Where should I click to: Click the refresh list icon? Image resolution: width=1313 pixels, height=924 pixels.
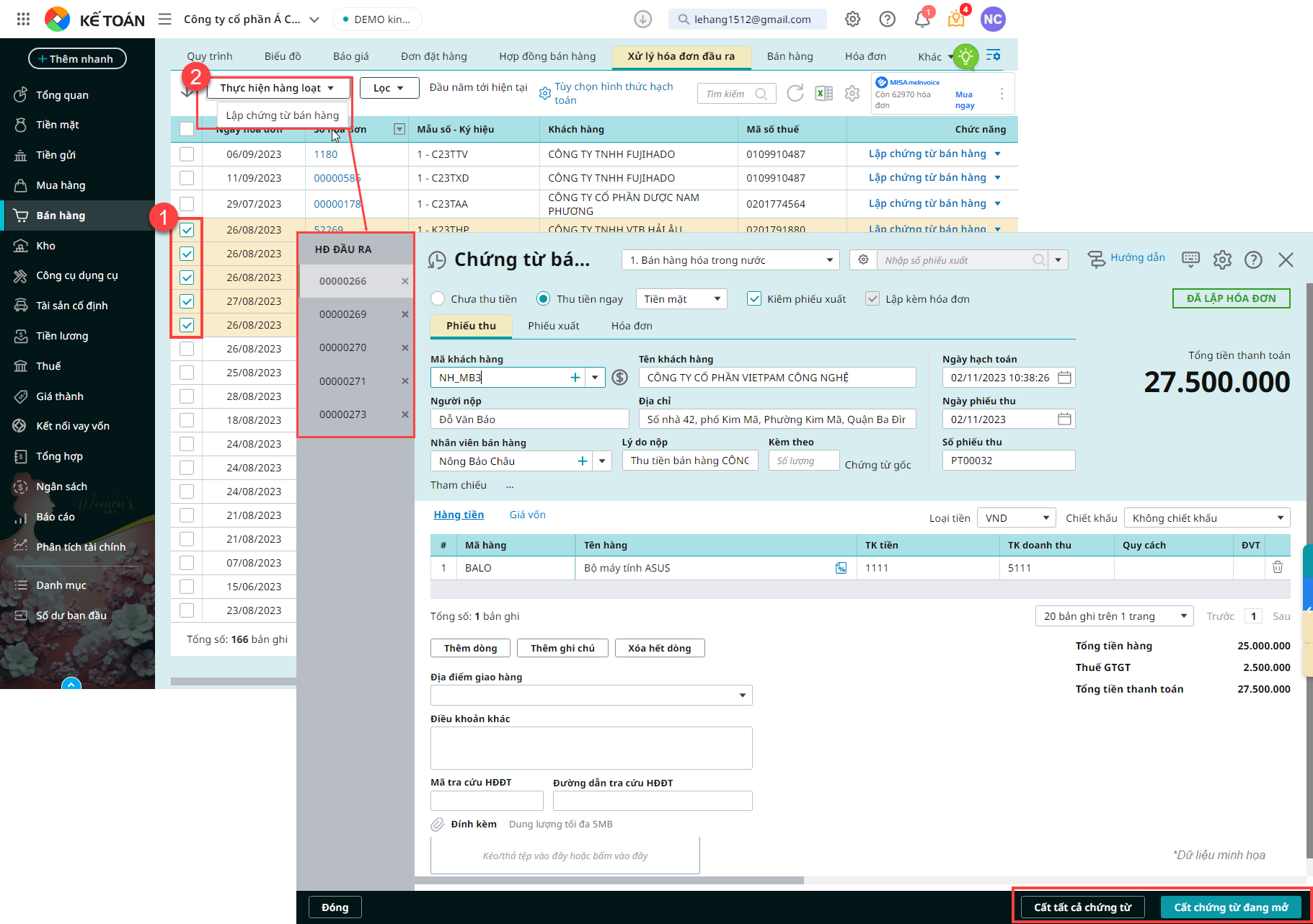click(795, 94)
